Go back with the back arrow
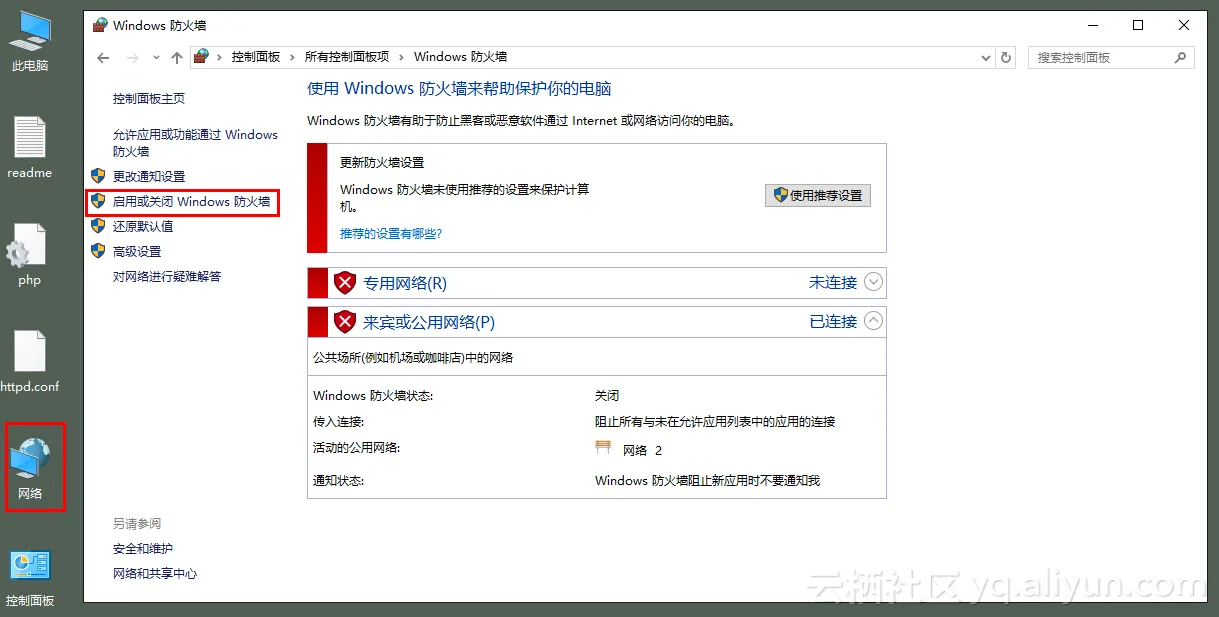This screenshot has height=617, width=1219. coord(103,58)
